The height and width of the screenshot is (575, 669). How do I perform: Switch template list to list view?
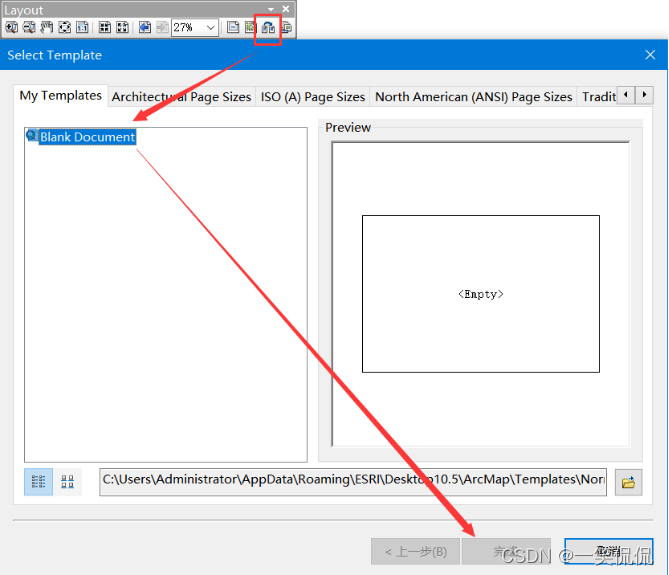pyautogui.click(x=38, y=482)
